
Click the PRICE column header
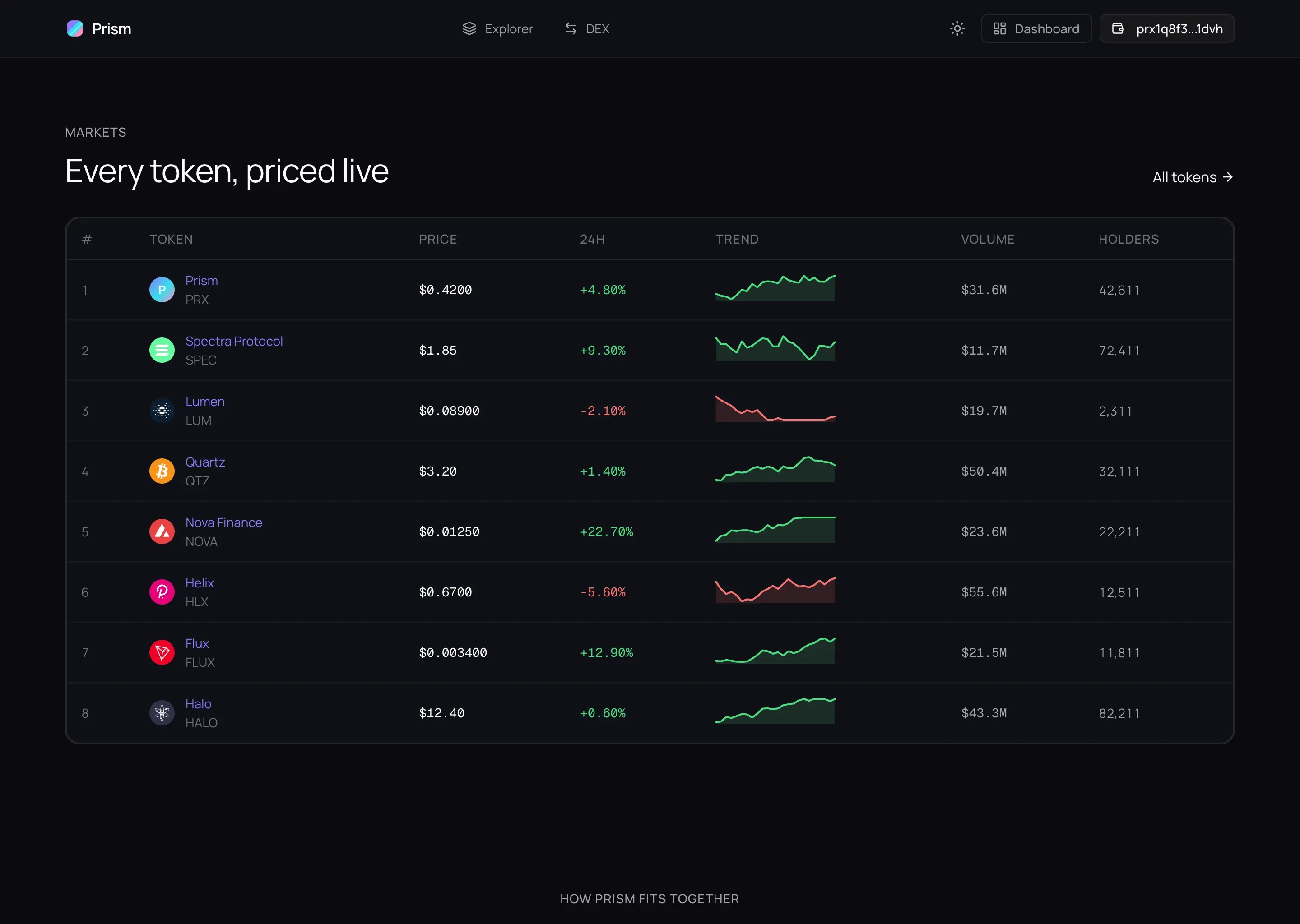(438, 239)
